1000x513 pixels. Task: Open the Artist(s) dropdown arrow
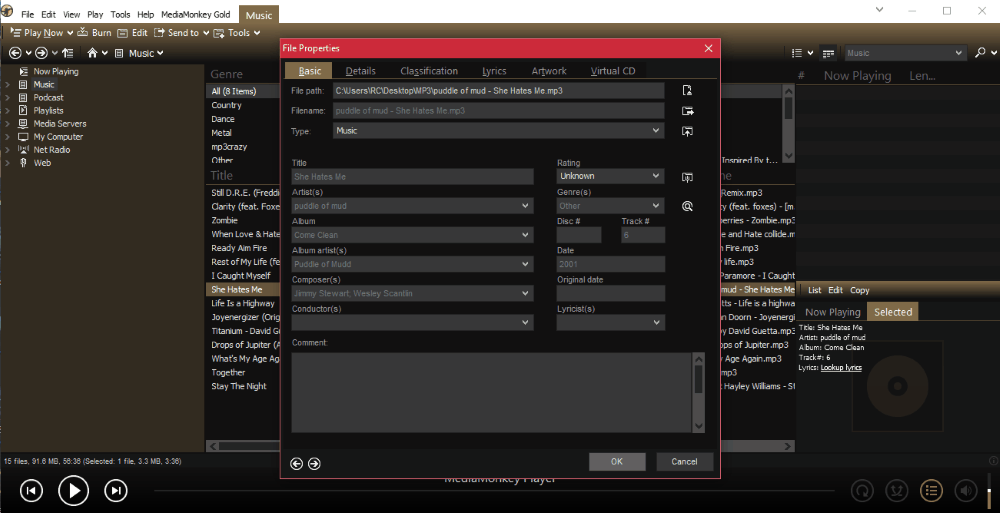click(x=526, y=206)
